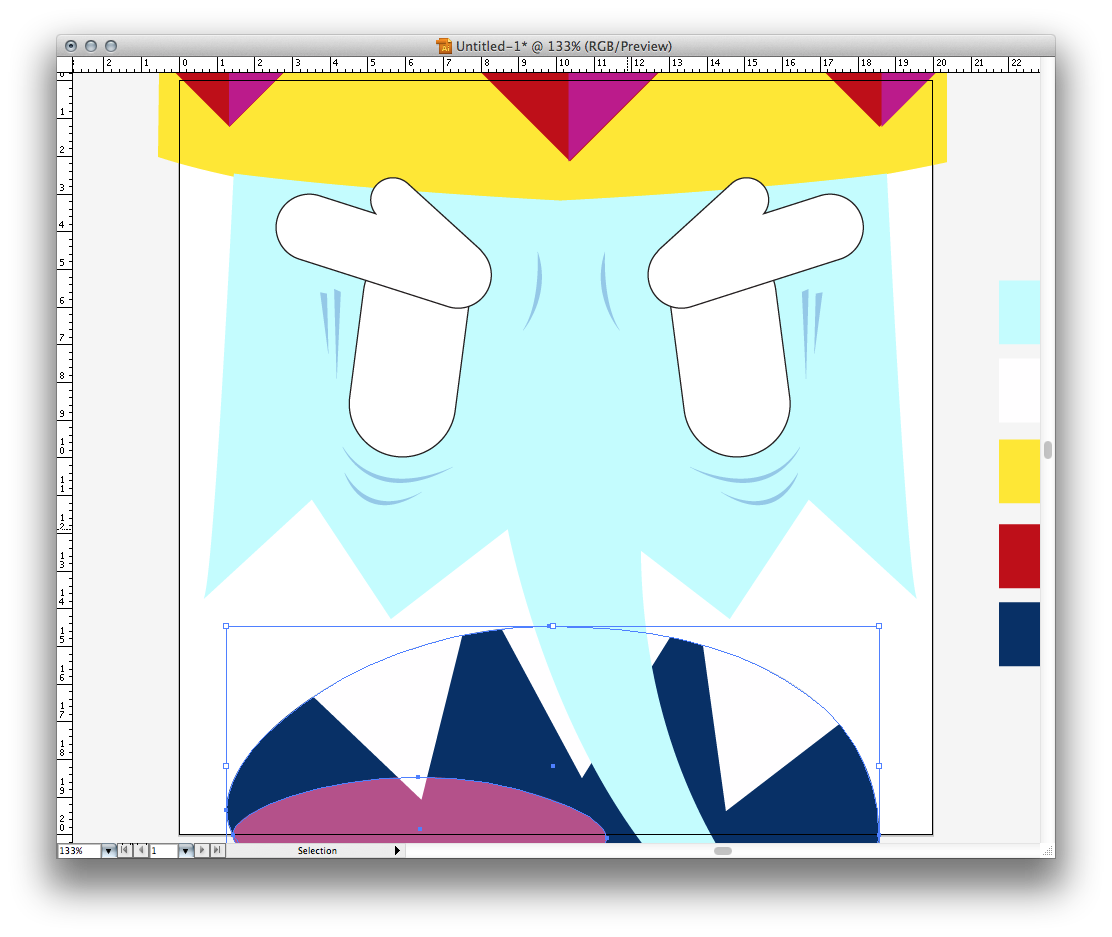Go to the next artboard
The height and width of the screenshot is (937, 1112).
click(202, 851)
